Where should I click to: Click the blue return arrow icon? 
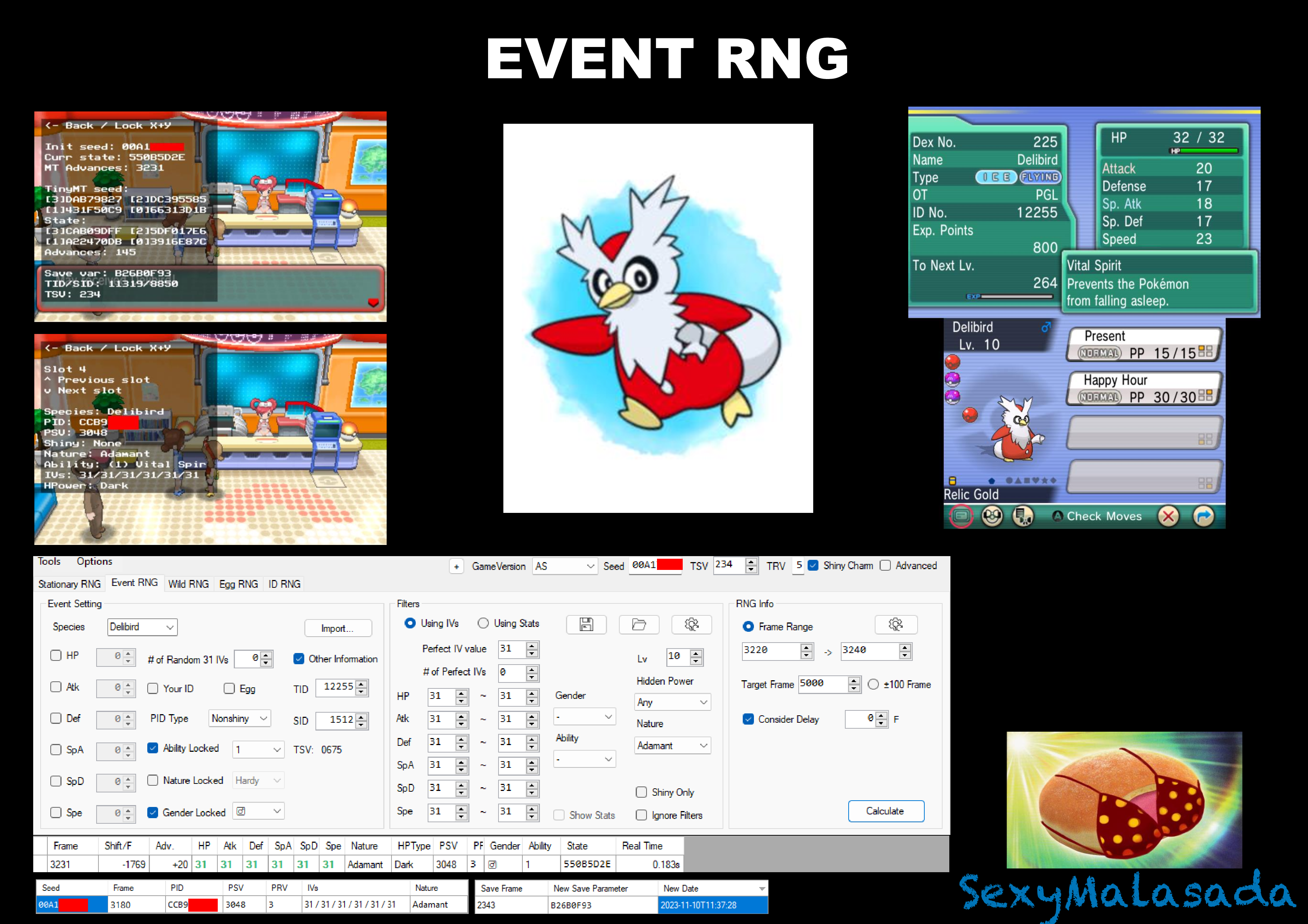pos(1203,516)
